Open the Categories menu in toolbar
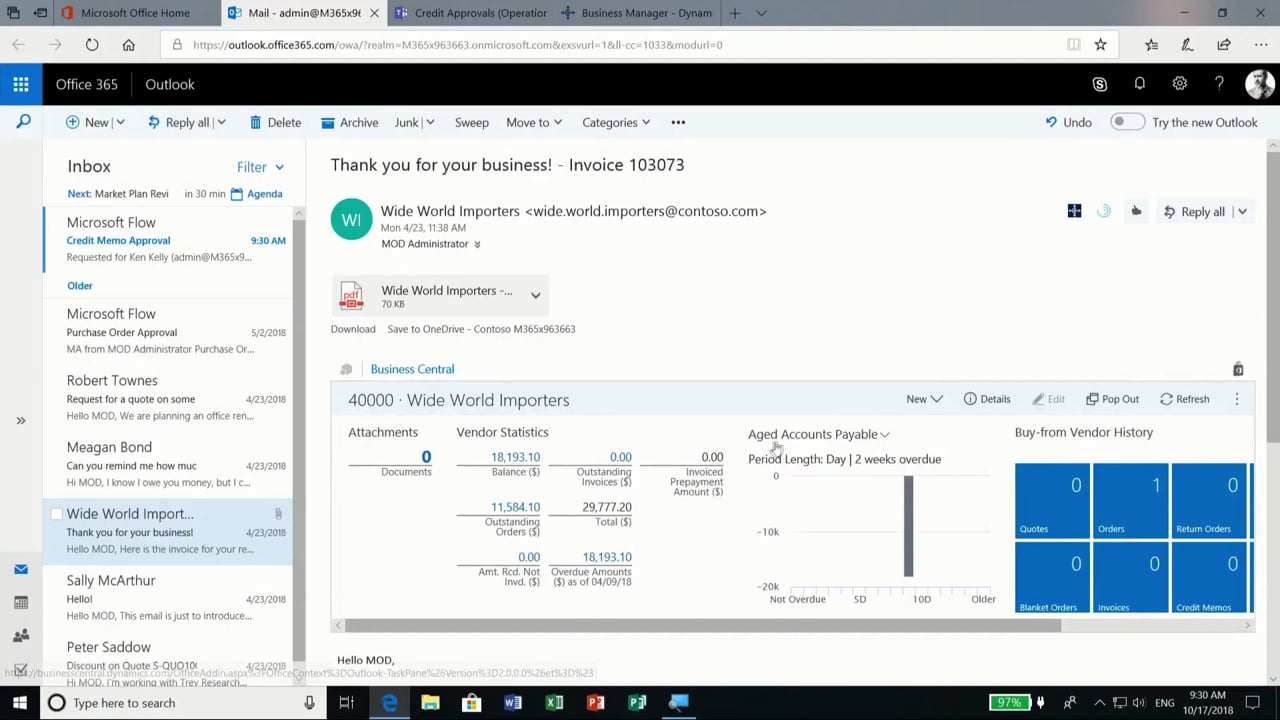Viewport: 1280px width, 720px height. click(616, 122)
